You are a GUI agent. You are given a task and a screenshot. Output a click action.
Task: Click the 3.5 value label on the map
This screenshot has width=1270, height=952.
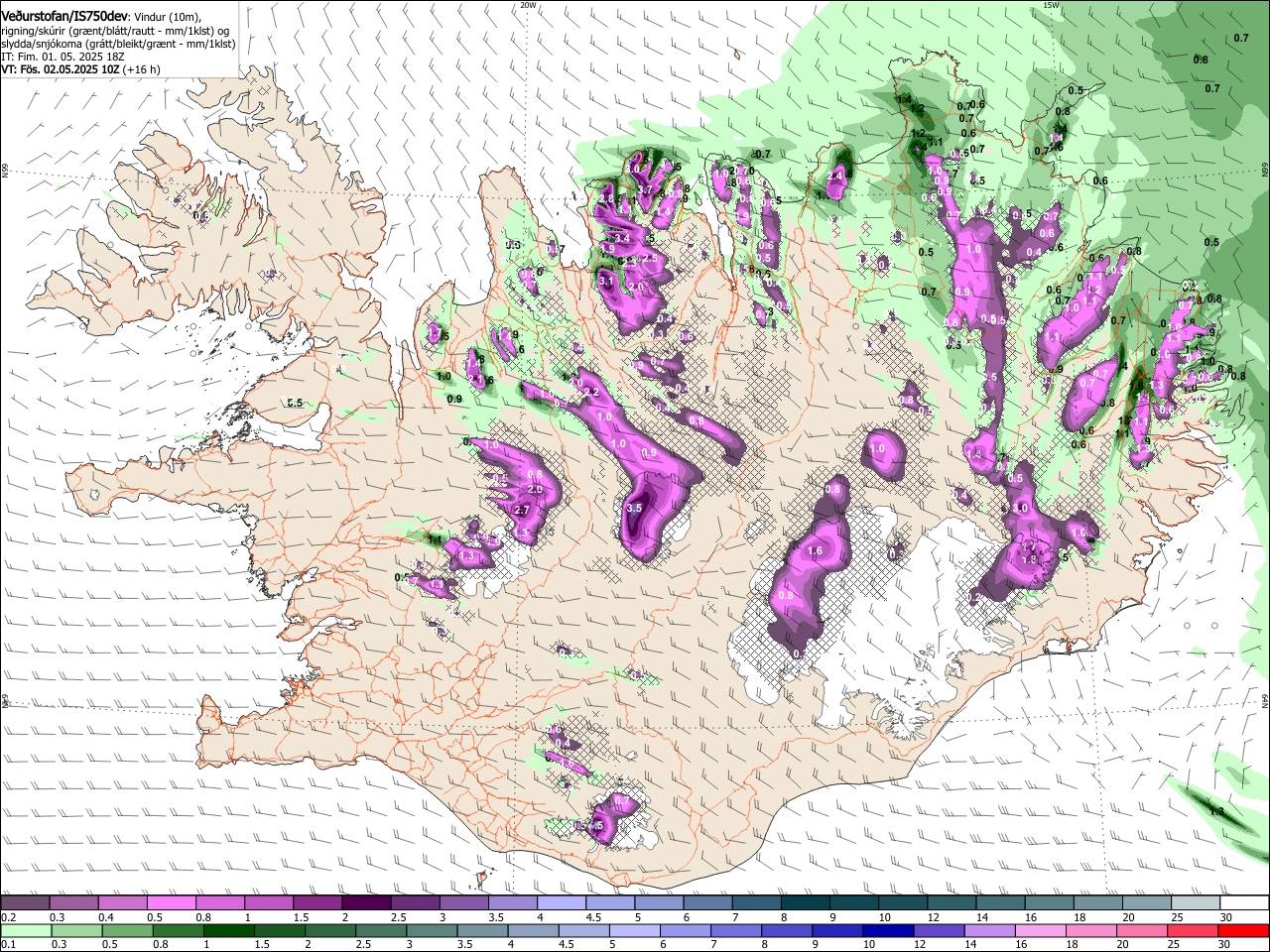pyautogui.click(x=635, y=508)
